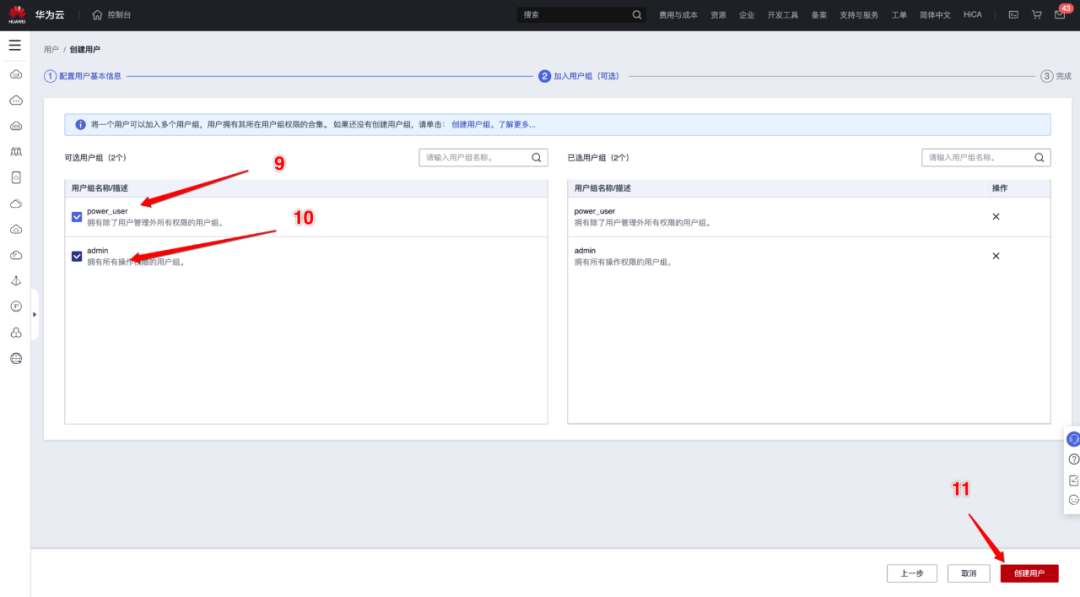The width and height of the screenshot is (1080, 597).
Task: Click the 上一步 button
Action: 911,573
